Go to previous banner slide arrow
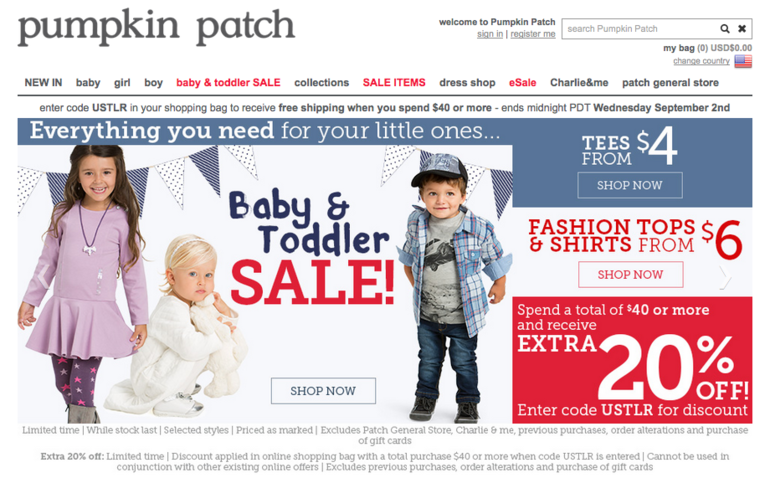This screenshot has height=483, width=770. [43, 277]
